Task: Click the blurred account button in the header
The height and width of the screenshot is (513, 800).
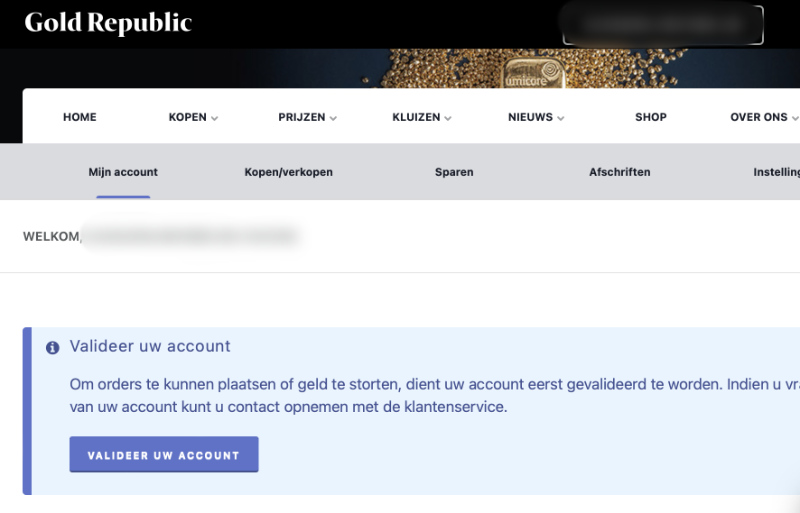Action: [x=663, y=25]
